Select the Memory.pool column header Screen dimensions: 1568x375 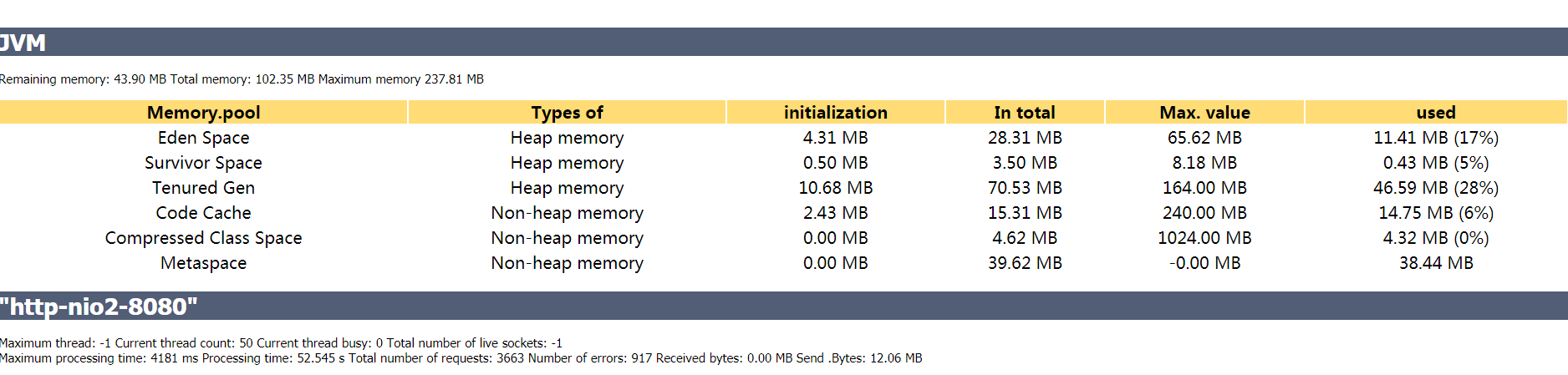click(203, 113)
